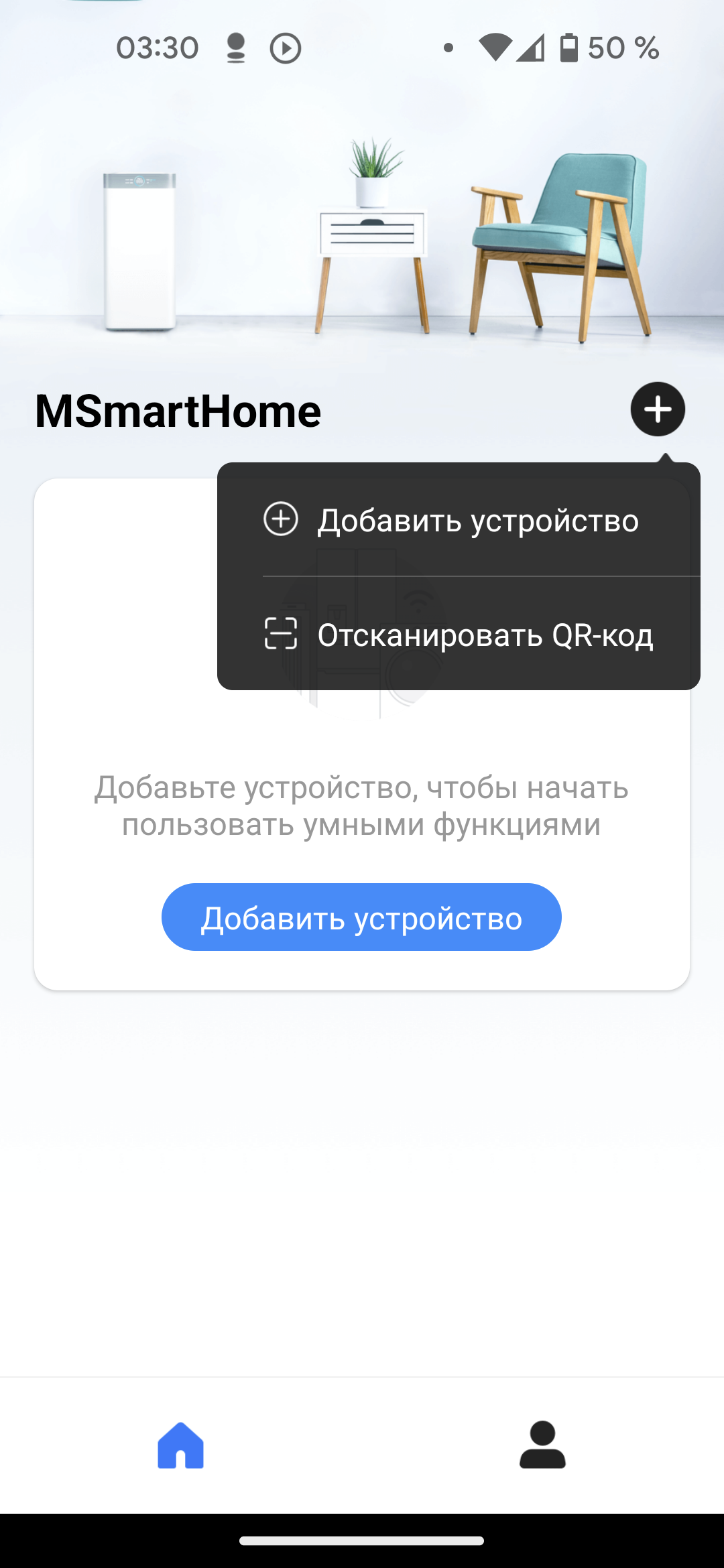This screenshot has width=724, height=1568.
Task: Tap the gray empty-state hint text
Action: tap(361, 805)
